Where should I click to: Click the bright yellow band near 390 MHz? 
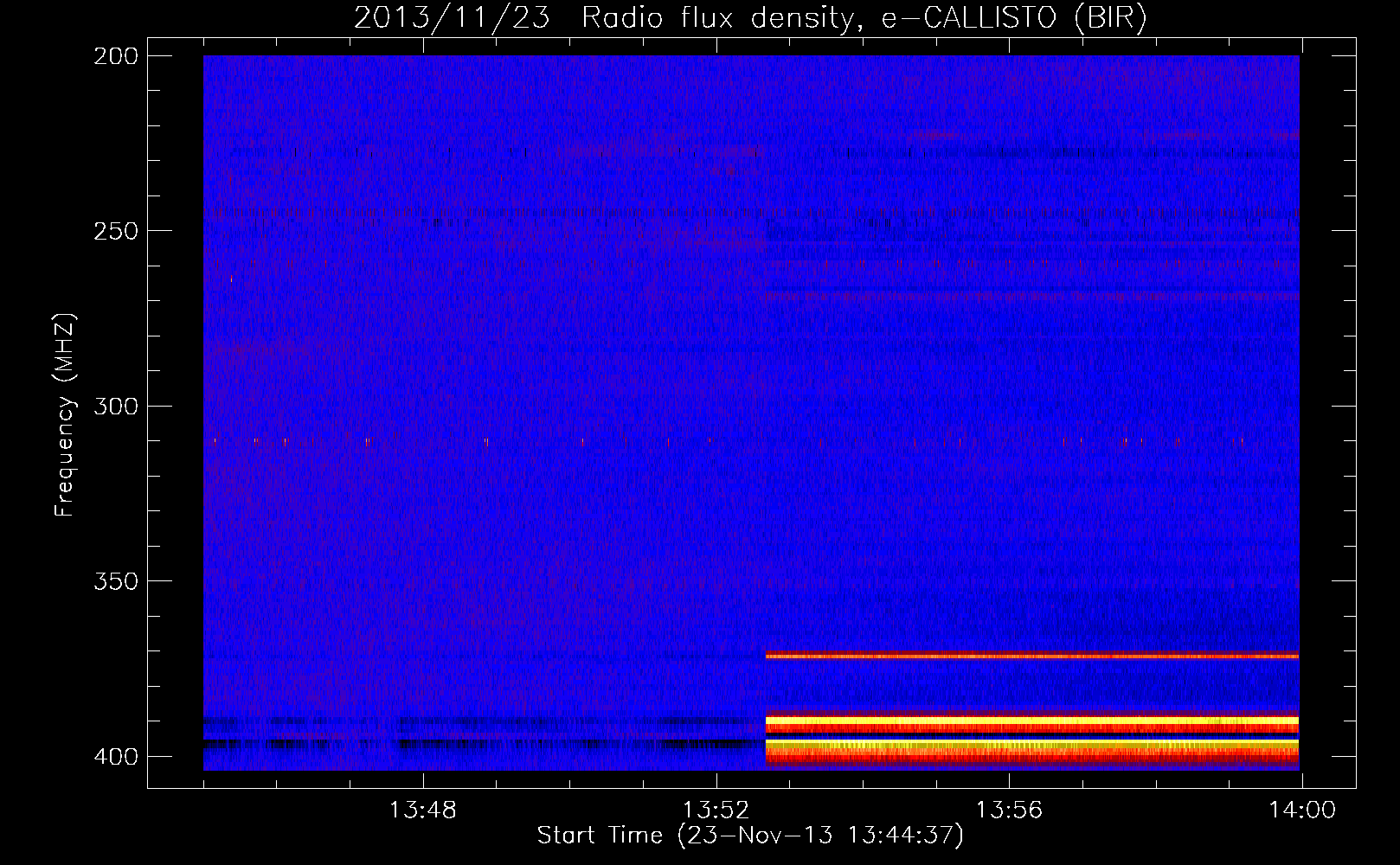click(1032, 720)
